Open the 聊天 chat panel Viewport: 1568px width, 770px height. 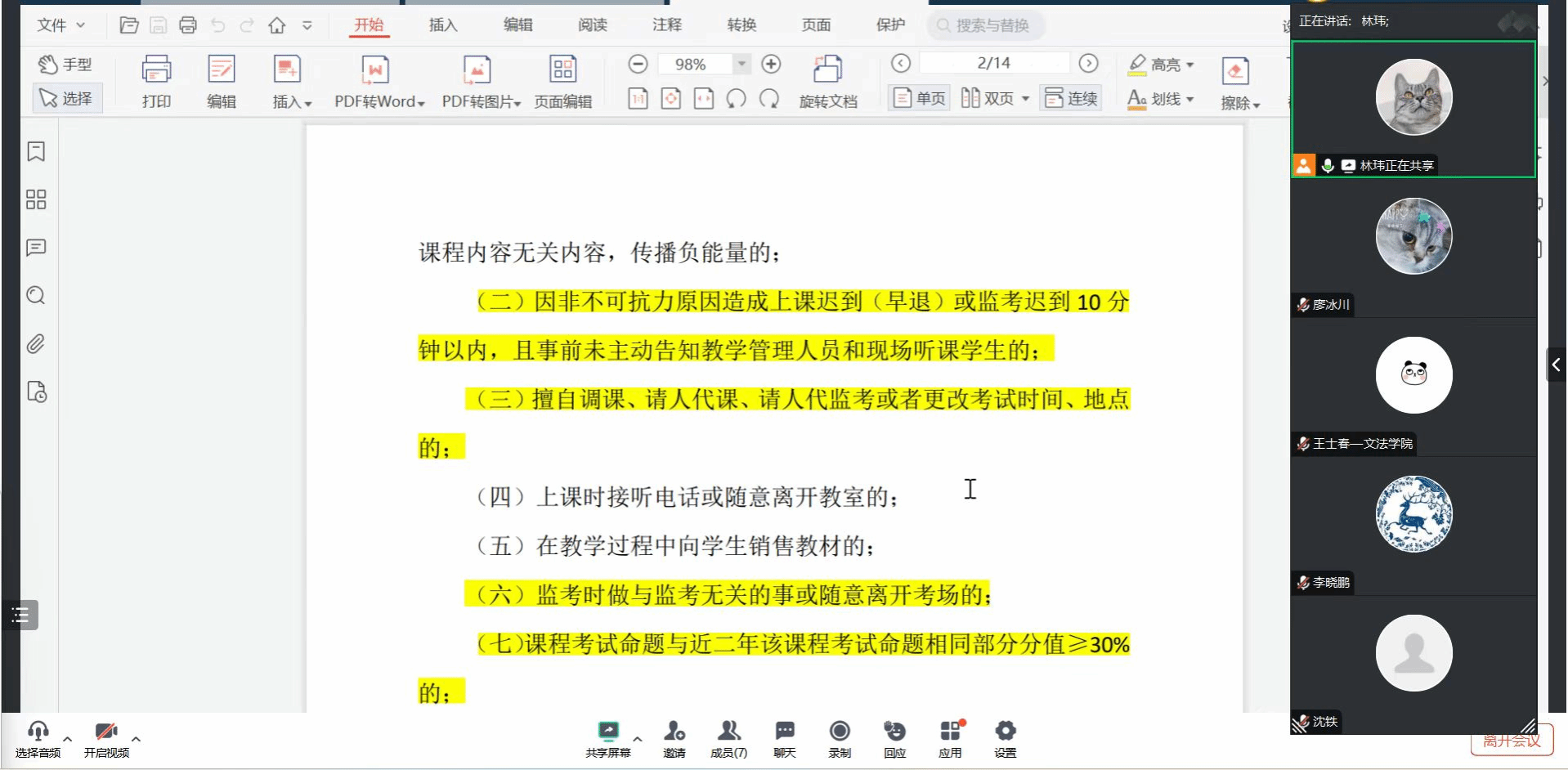tap(784, 732)
